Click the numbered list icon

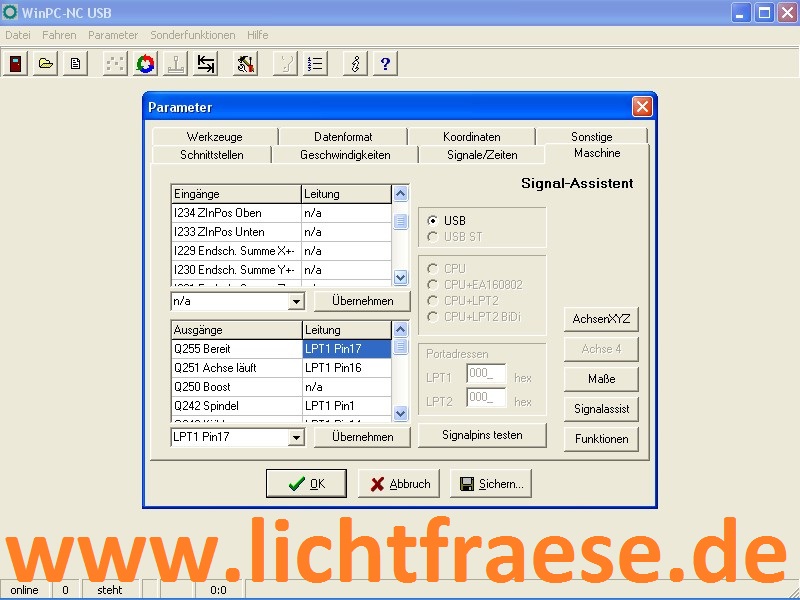pos(315,64)
